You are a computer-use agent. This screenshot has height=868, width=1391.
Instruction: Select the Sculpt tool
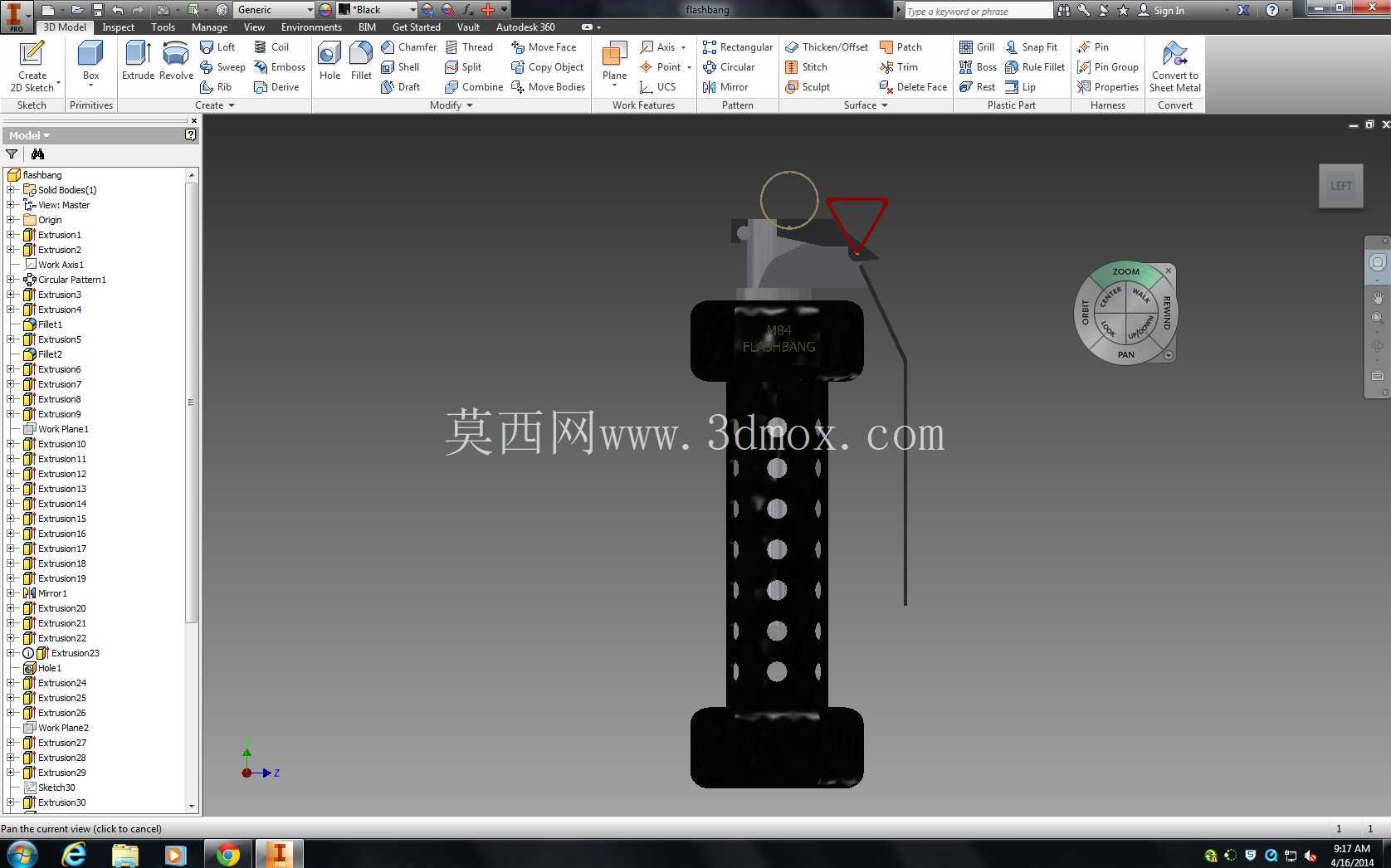808,87
